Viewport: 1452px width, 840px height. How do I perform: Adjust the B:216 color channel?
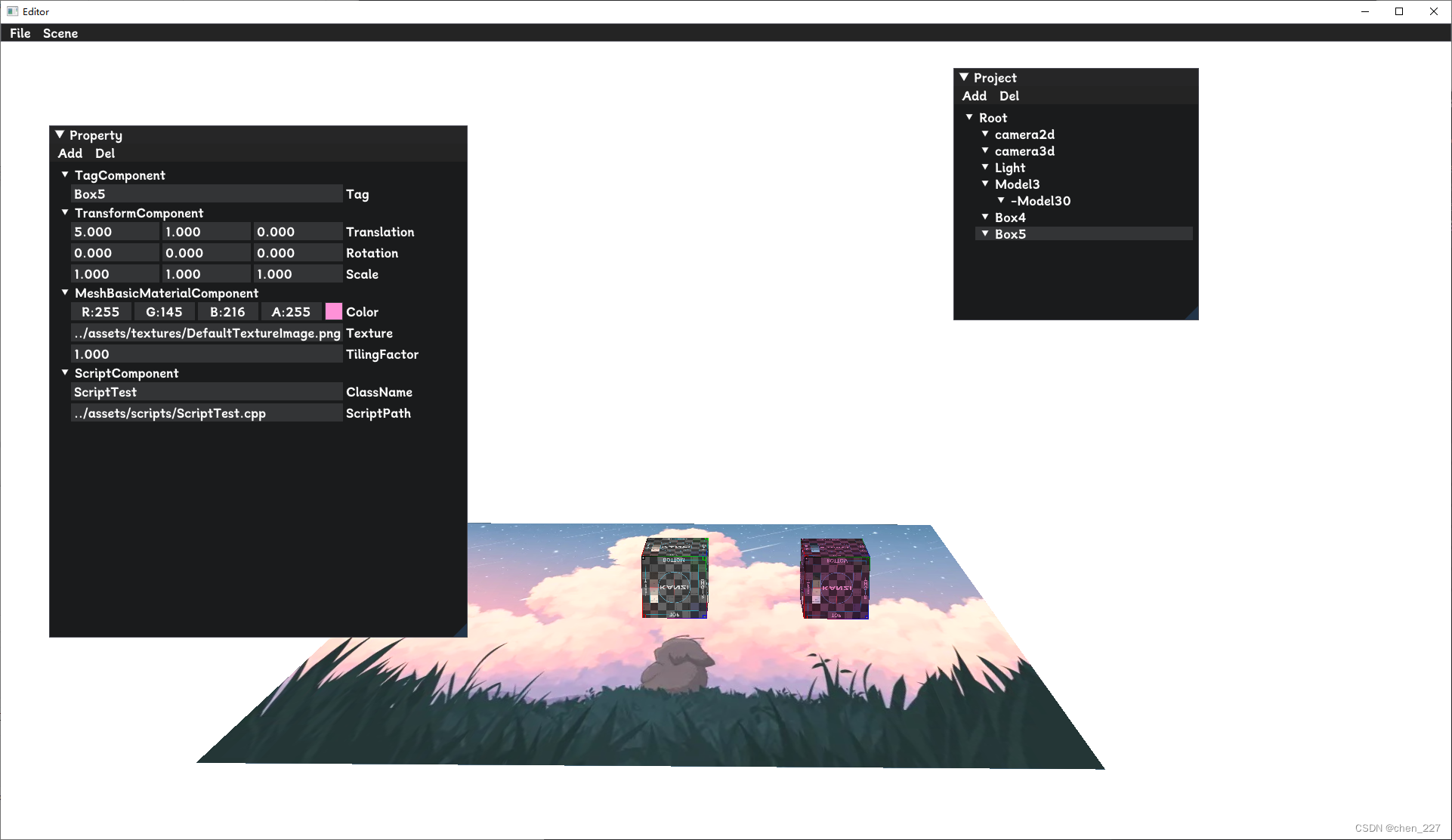[x=227, y=312]
